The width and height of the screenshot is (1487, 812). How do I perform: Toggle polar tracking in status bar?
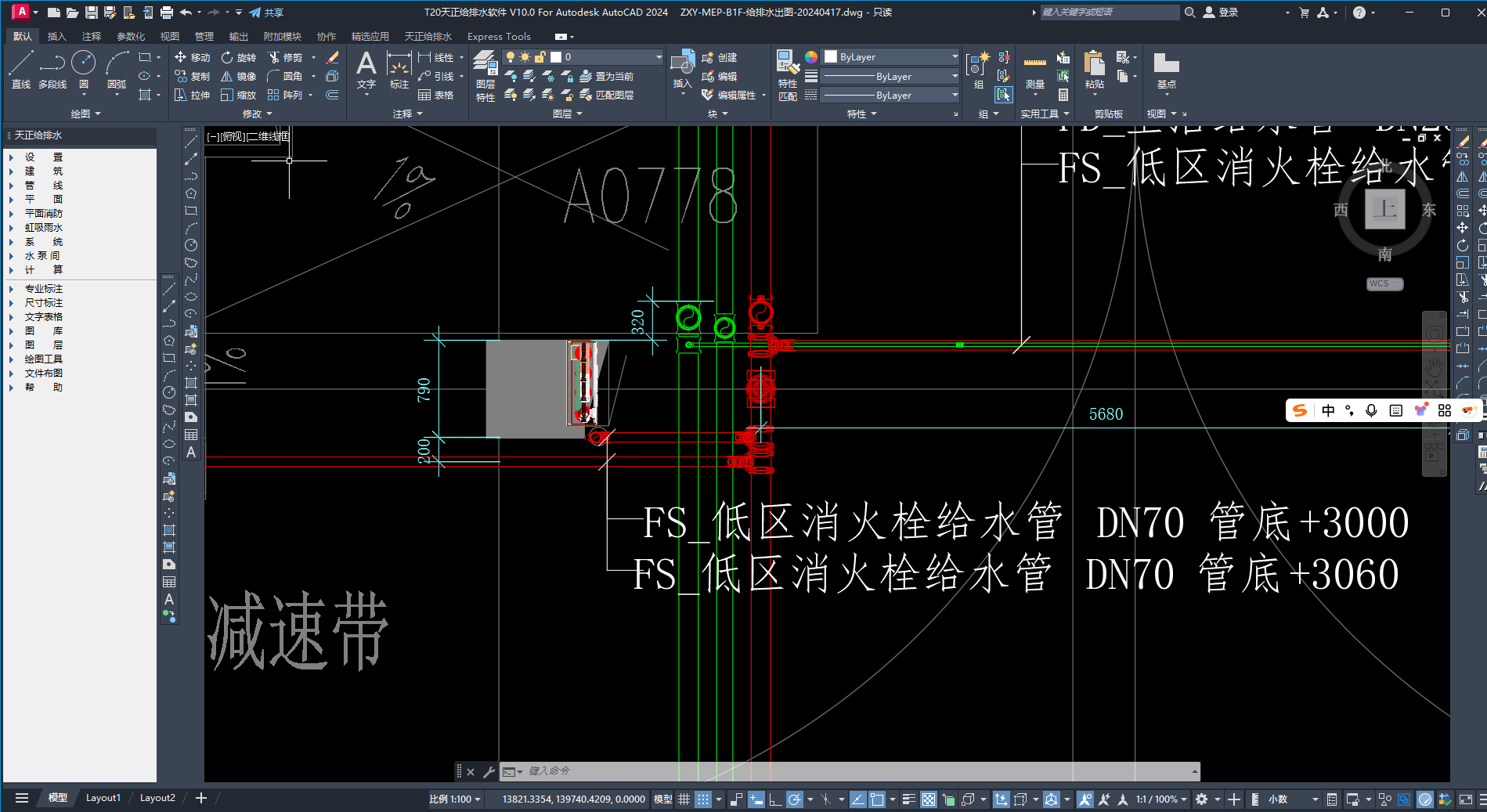795,799
